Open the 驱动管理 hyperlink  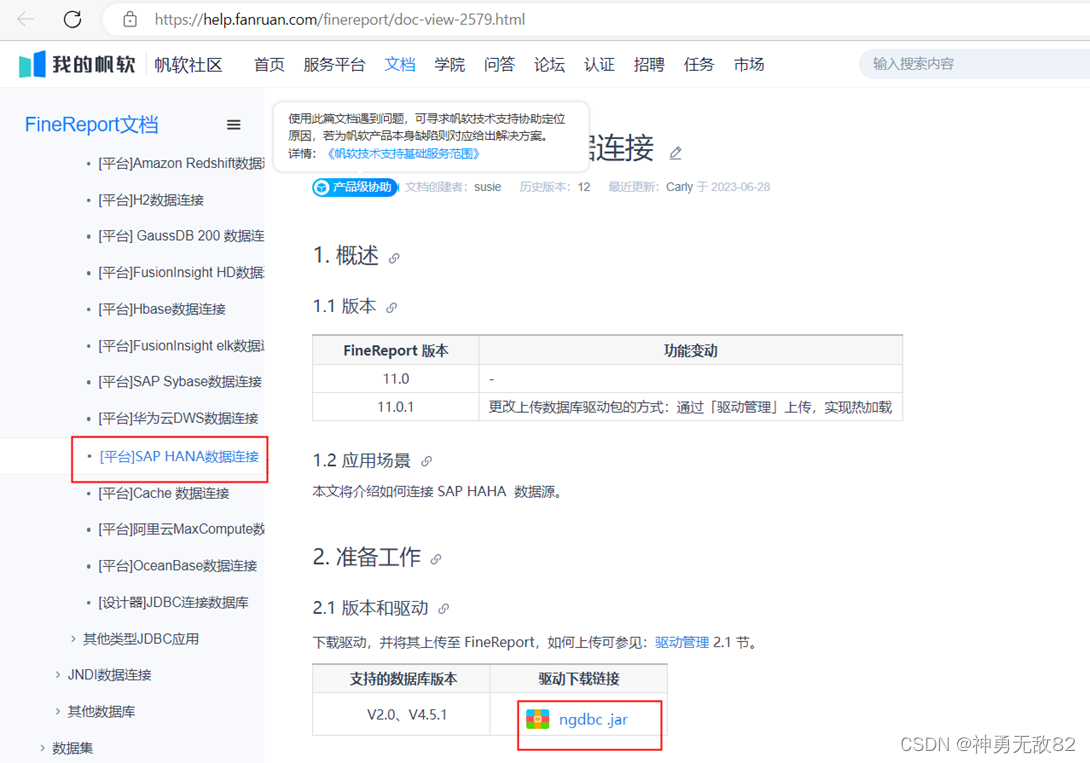pos(681,641)
